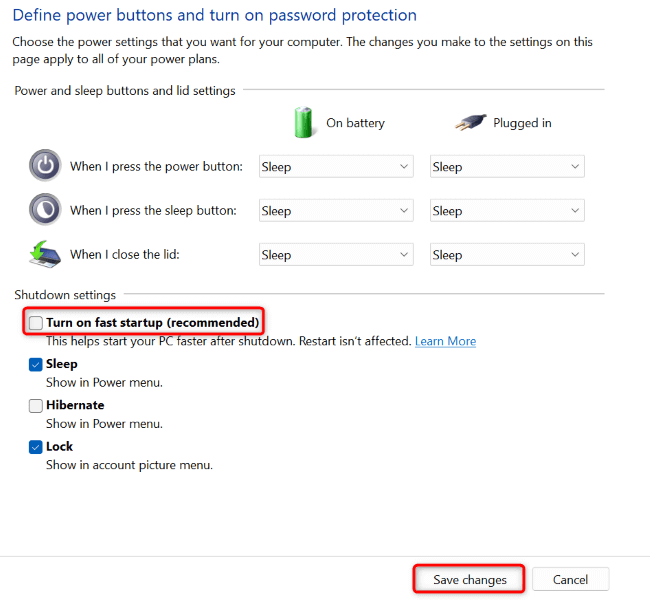Viewport: 650px width, 600px height.
Task: Expand sleep button On battery dropdown
Action: 335,211
